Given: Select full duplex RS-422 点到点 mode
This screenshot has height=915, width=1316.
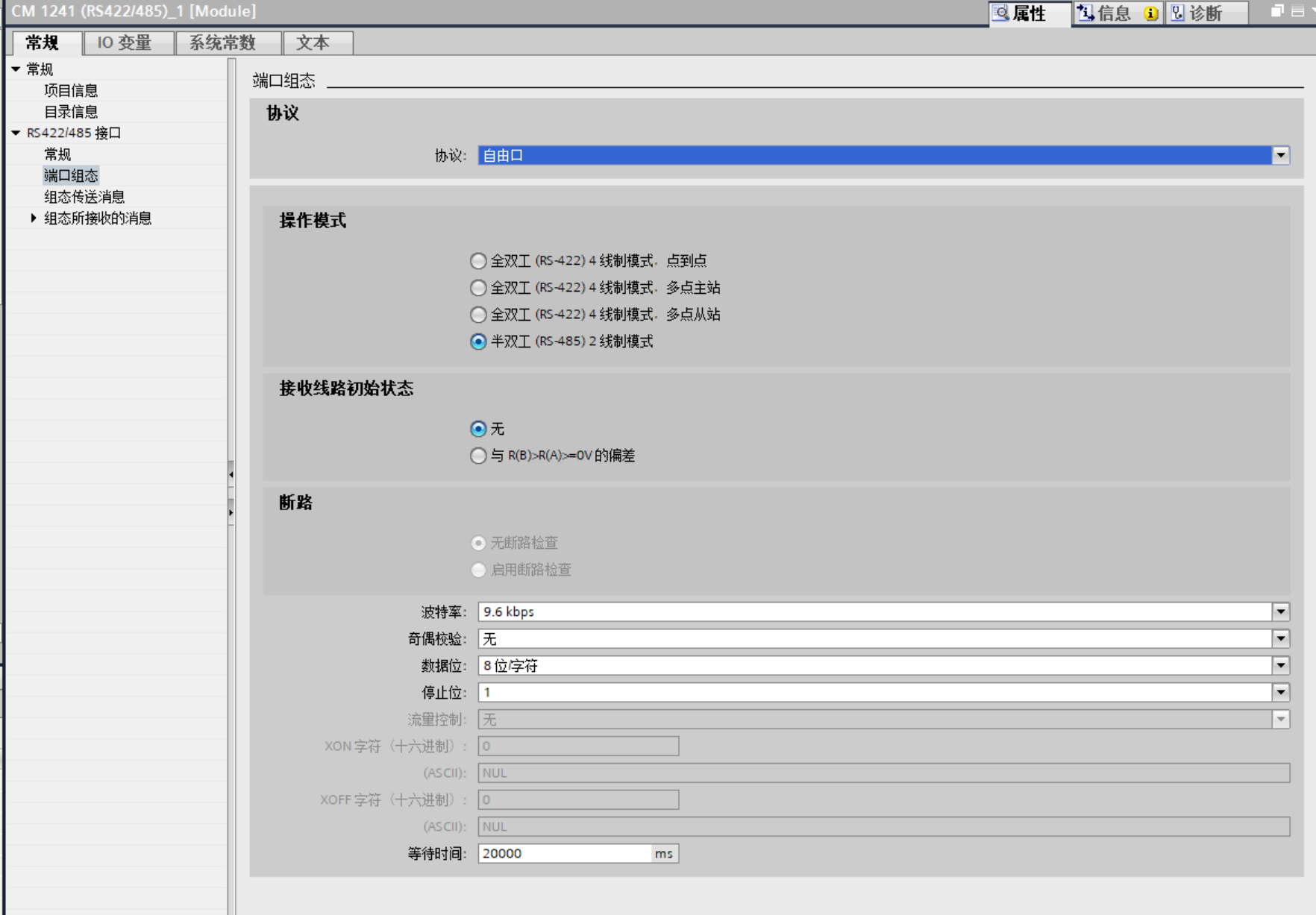Looking at the screenshot, I should [478, 261].
